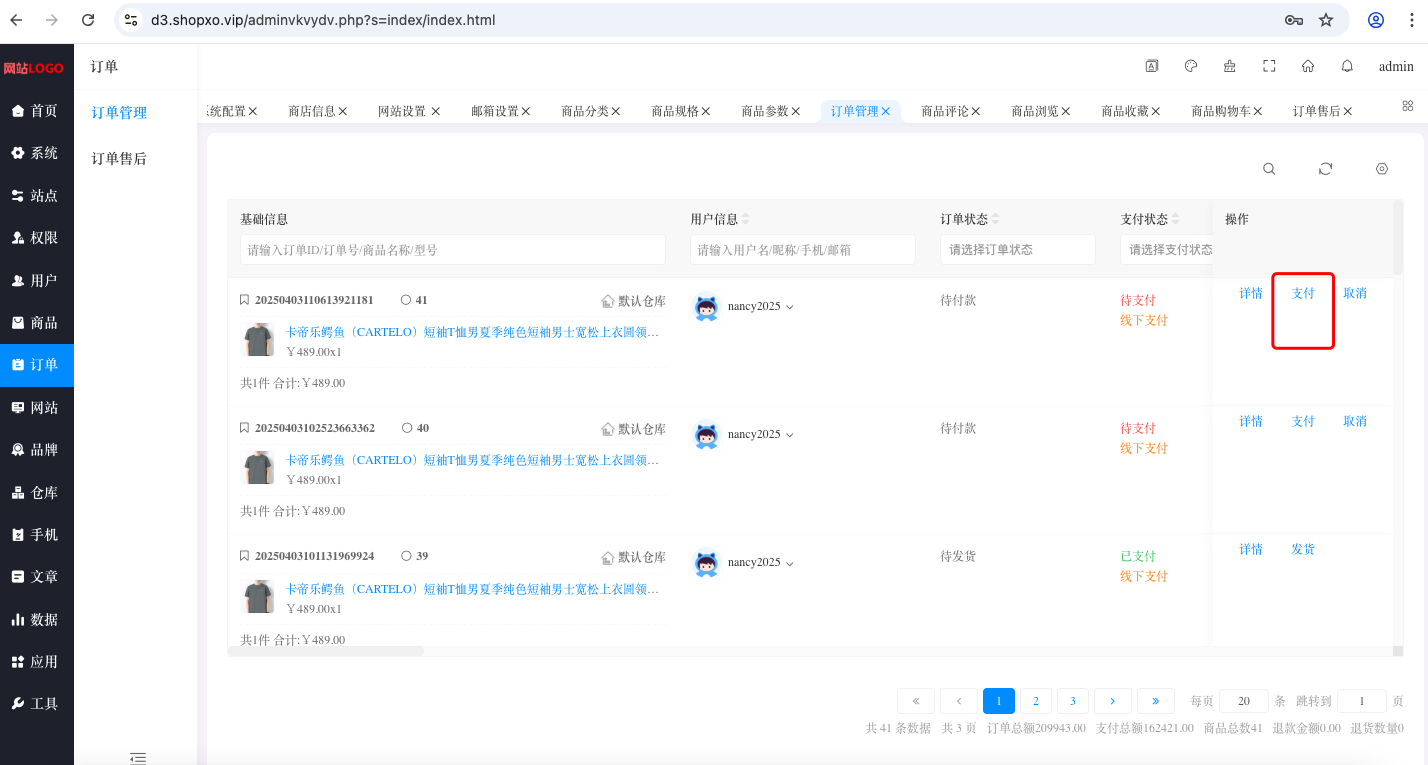This screenshot has width=1428, height=765.
Task: Open notifications bell icon
Action: tap(1347, 66)
